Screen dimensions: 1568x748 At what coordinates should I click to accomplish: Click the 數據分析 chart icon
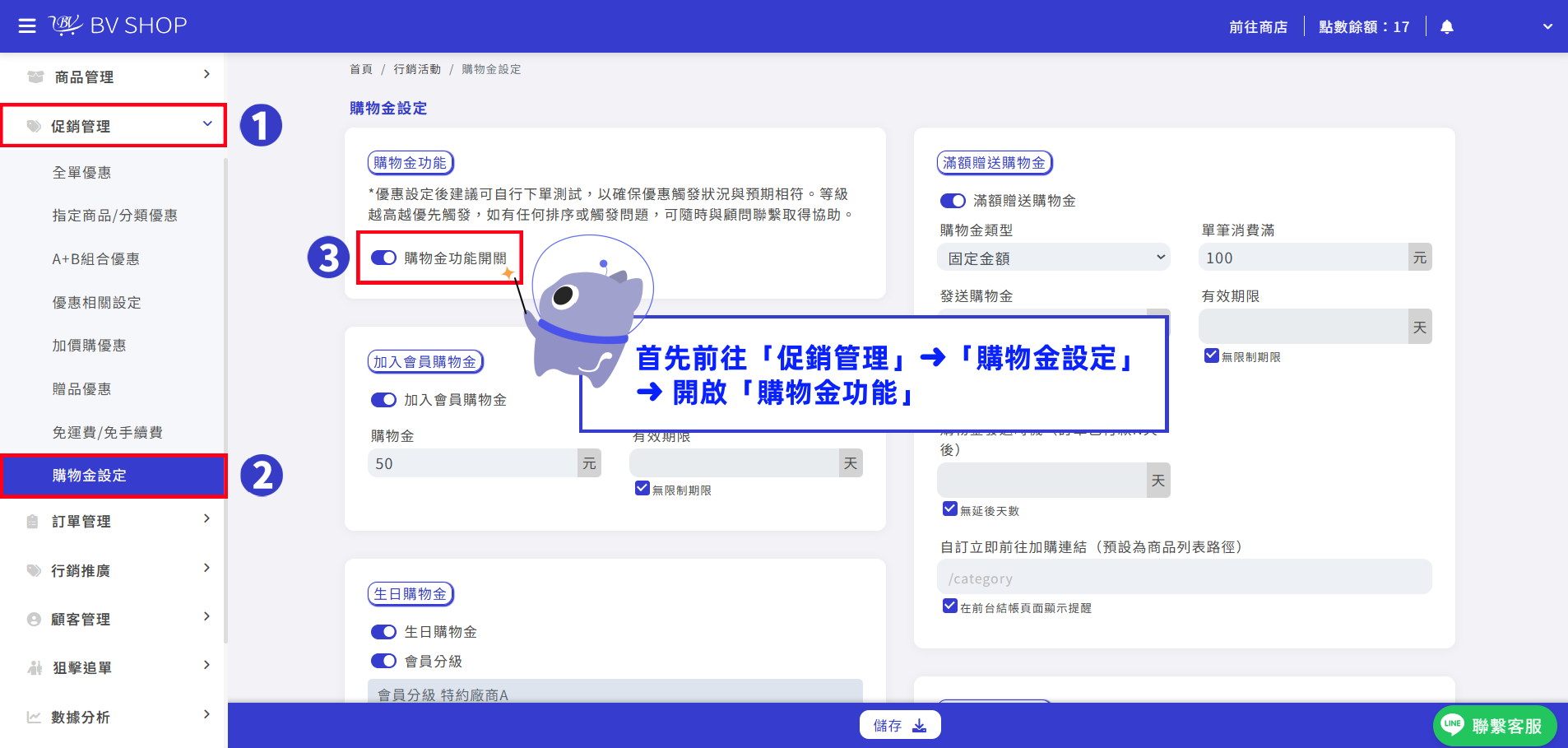[34, 717]
